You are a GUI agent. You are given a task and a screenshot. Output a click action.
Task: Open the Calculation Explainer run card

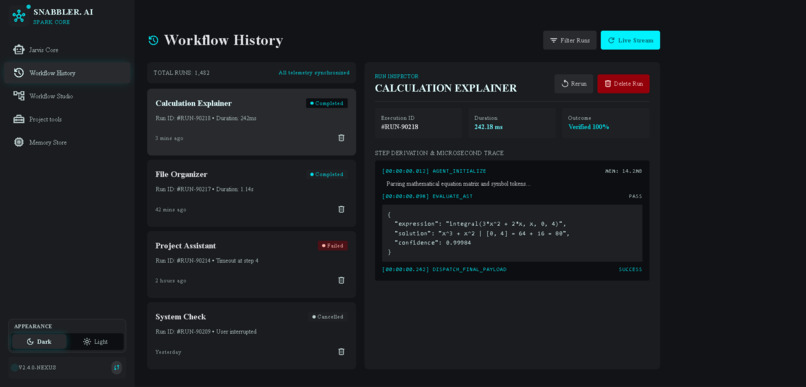click(x=251, y=122)
